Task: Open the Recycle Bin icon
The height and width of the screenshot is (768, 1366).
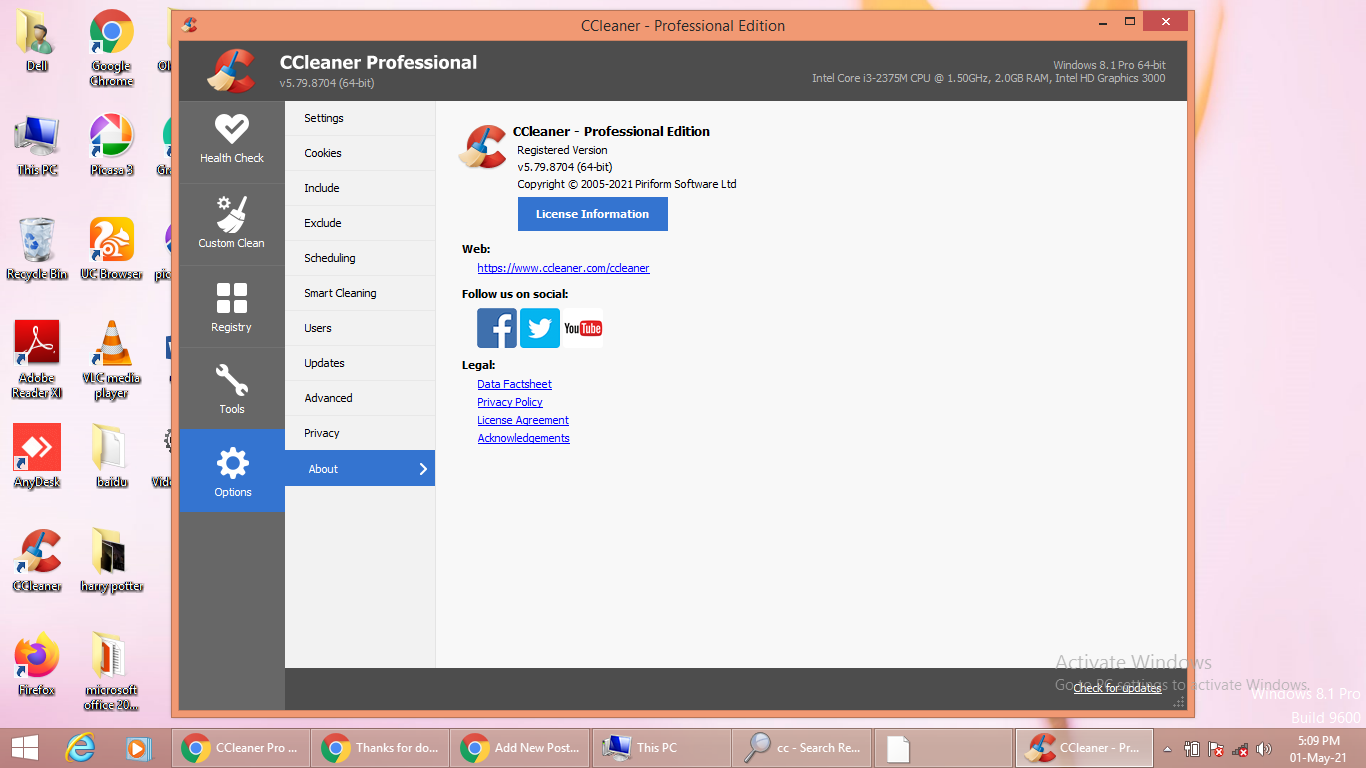Action: [37, 249]
